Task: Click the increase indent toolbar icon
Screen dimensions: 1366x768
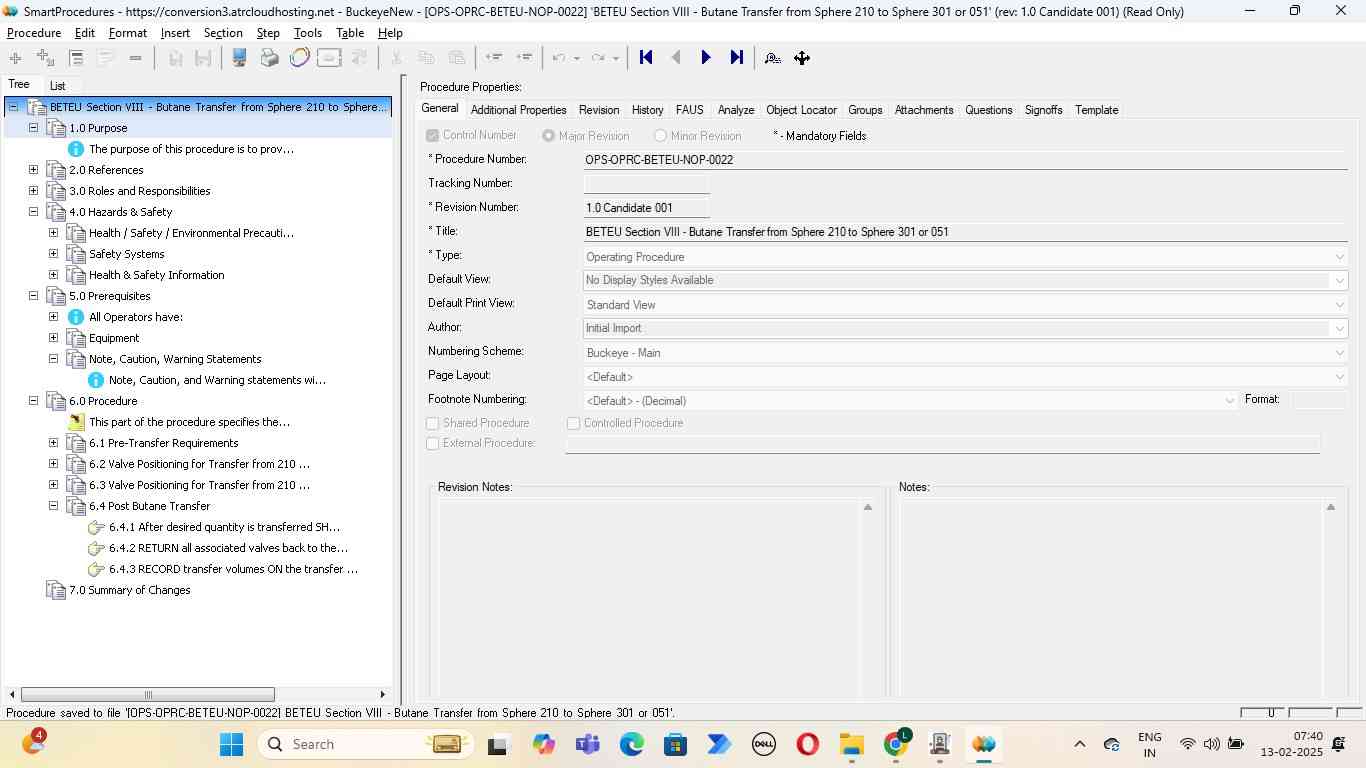Action: (523, 58)
